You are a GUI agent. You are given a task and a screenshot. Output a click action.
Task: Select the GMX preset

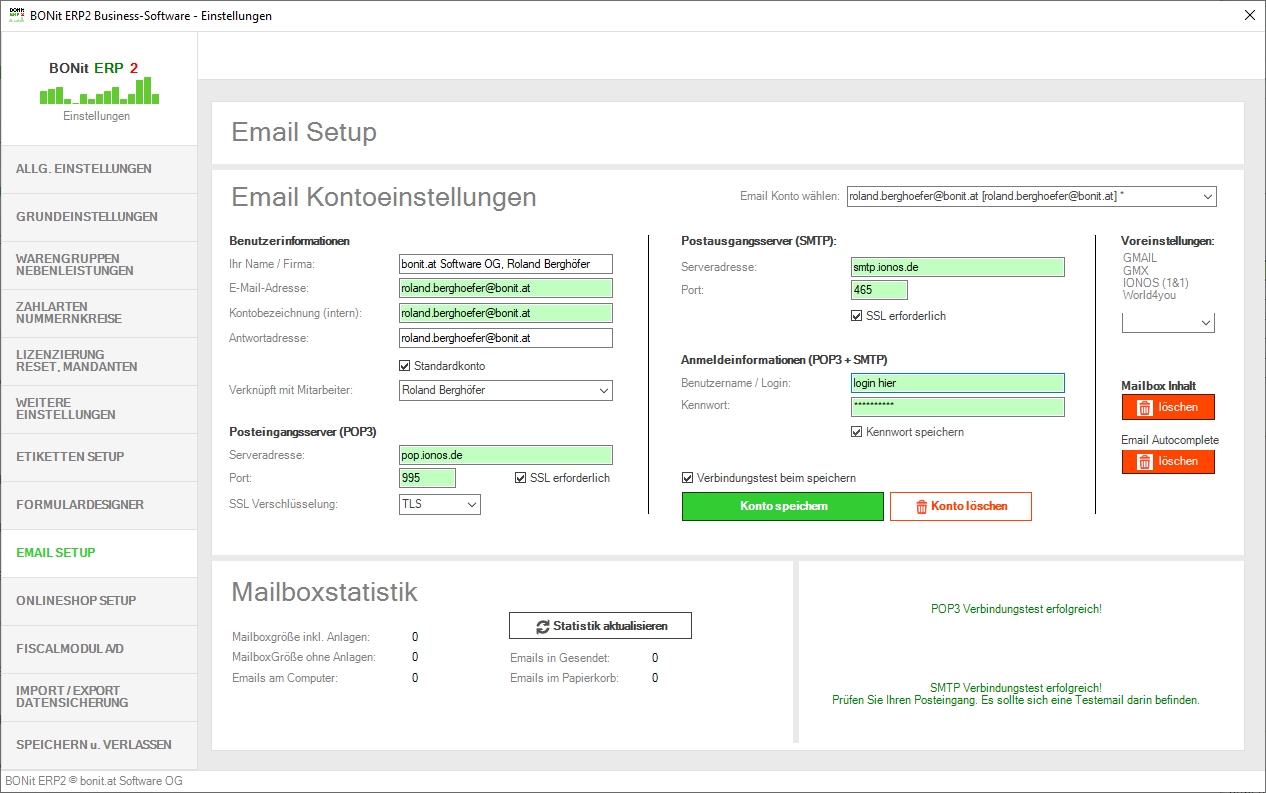click(1136, 270)
